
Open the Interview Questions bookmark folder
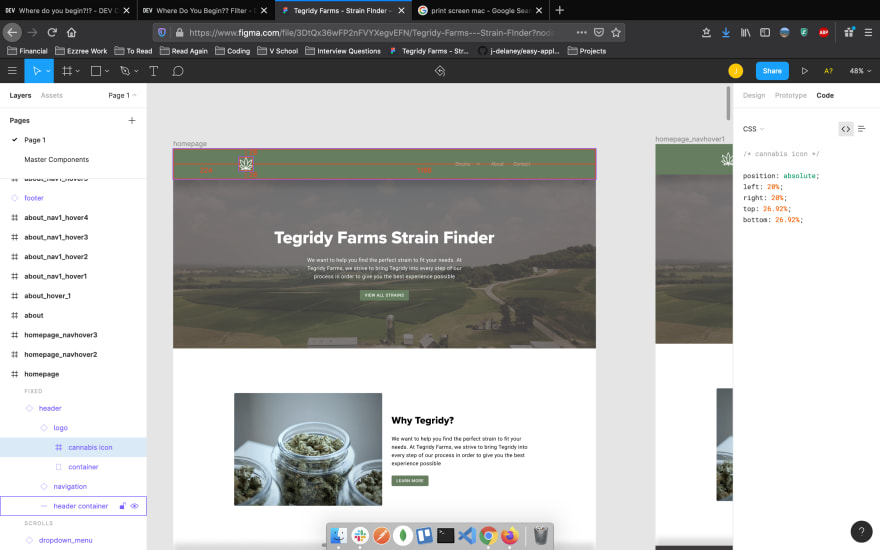[343, 51]
